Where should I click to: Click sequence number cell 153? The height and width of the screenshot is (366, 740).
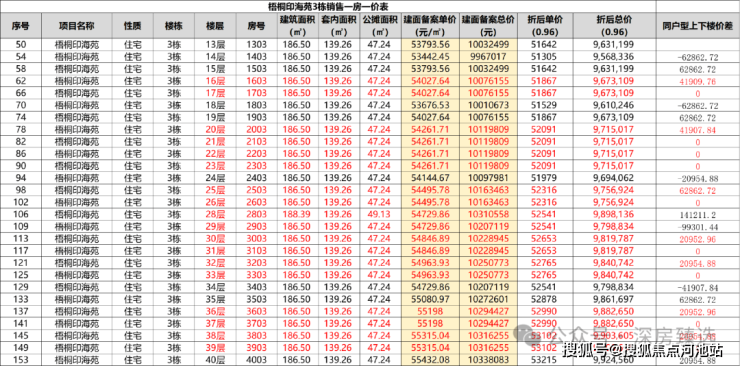point(21,359)
